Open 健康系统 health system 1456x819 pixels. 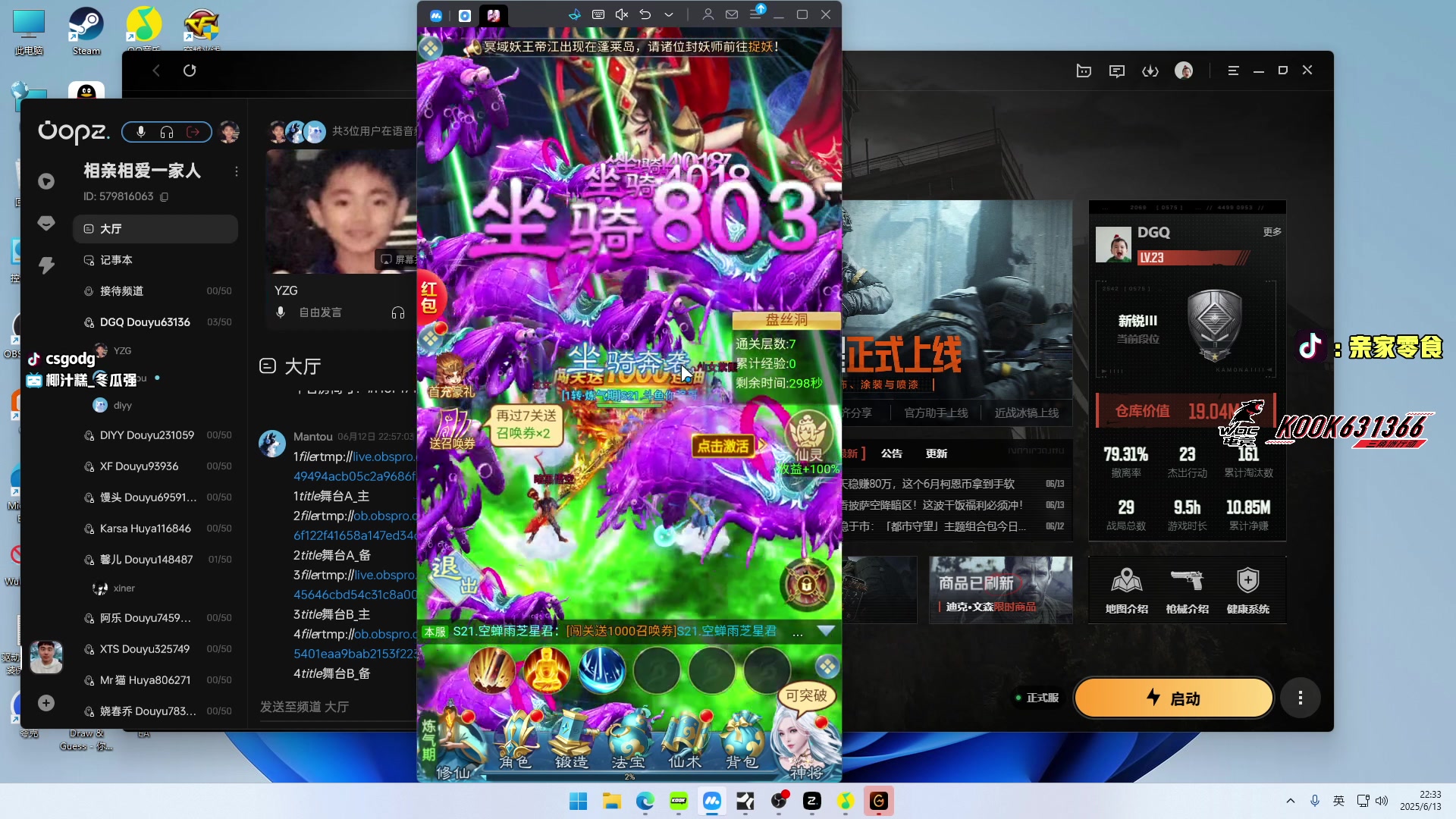[x=1248, y=590]
